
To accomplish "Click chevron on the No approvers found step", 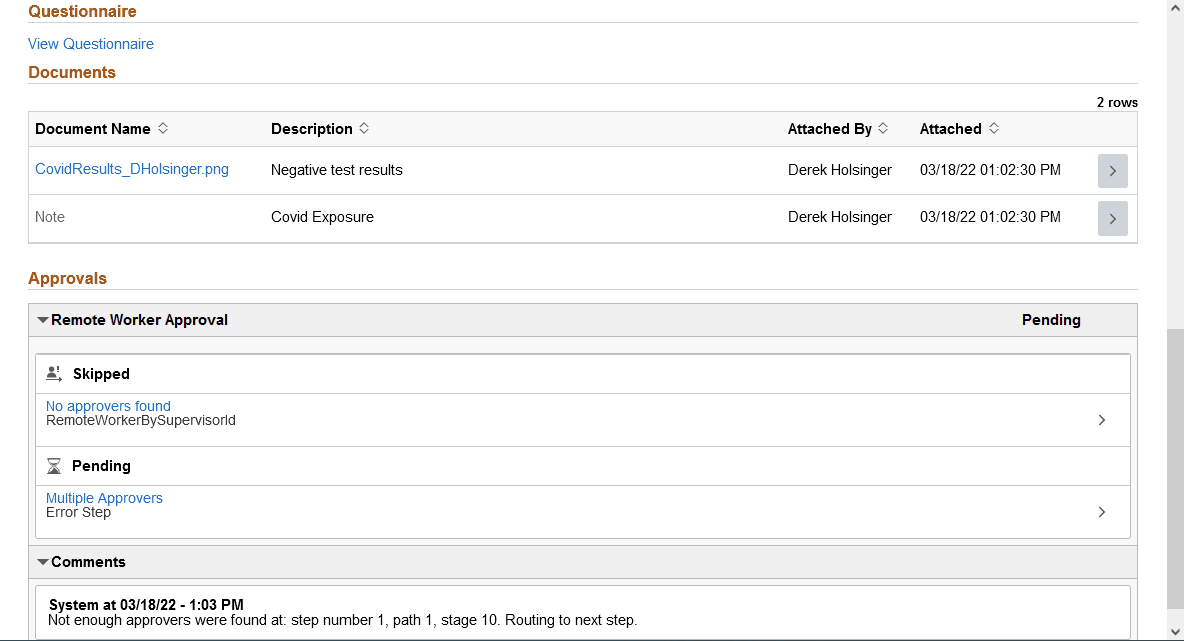I will pos(1101,419).
